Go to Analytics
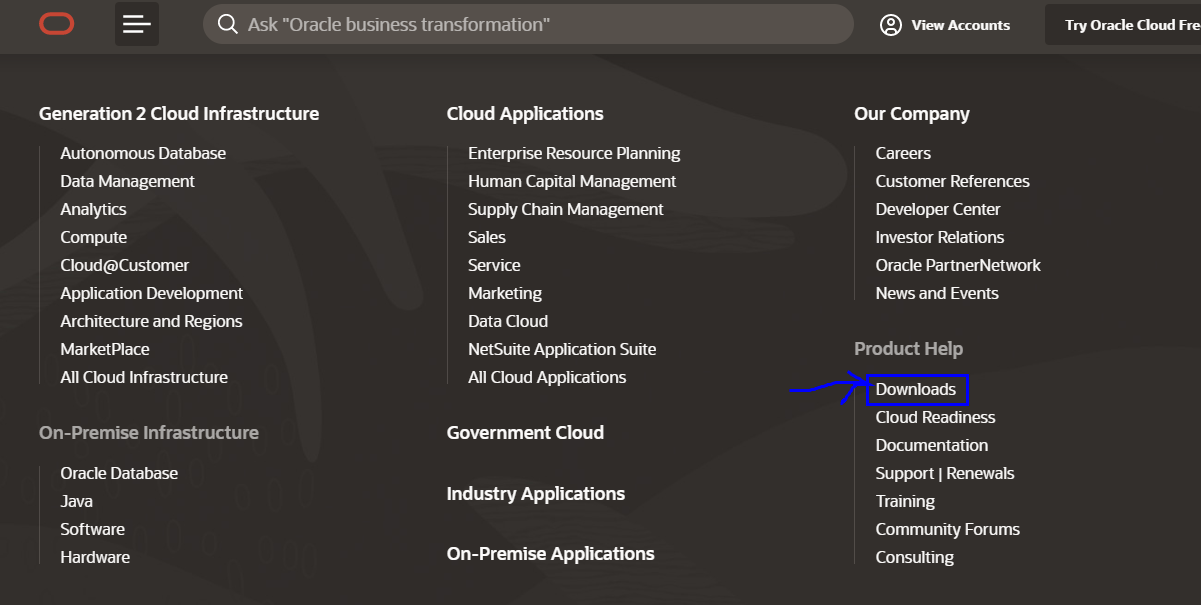This screenshot has width=1201, height=605. (x=93, y=209)
